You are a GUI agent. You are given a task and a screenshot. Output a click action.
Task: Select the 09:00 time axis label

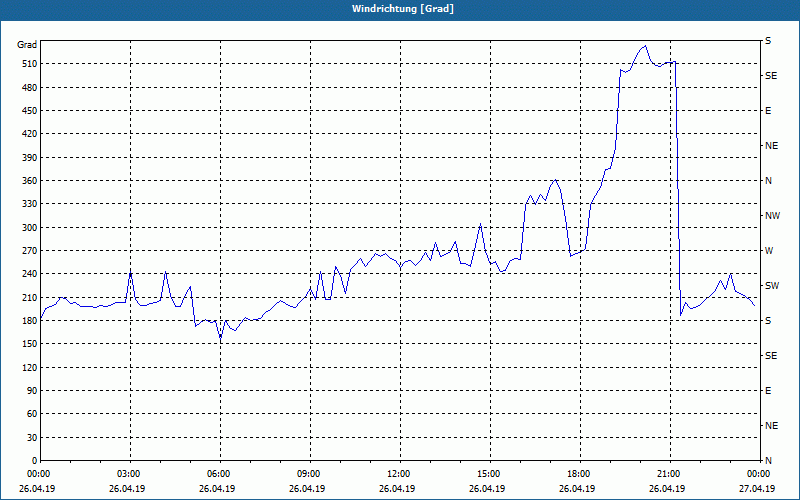point(310,474)
